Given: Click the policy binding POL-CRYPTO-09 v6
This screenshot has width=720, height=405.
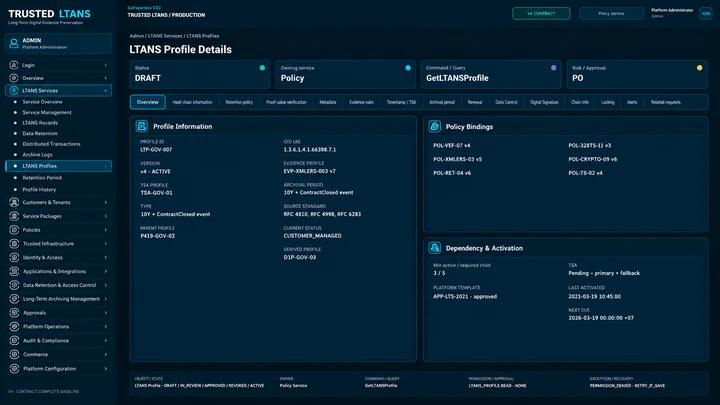Looking at the screenshot, I should [592, 159].
